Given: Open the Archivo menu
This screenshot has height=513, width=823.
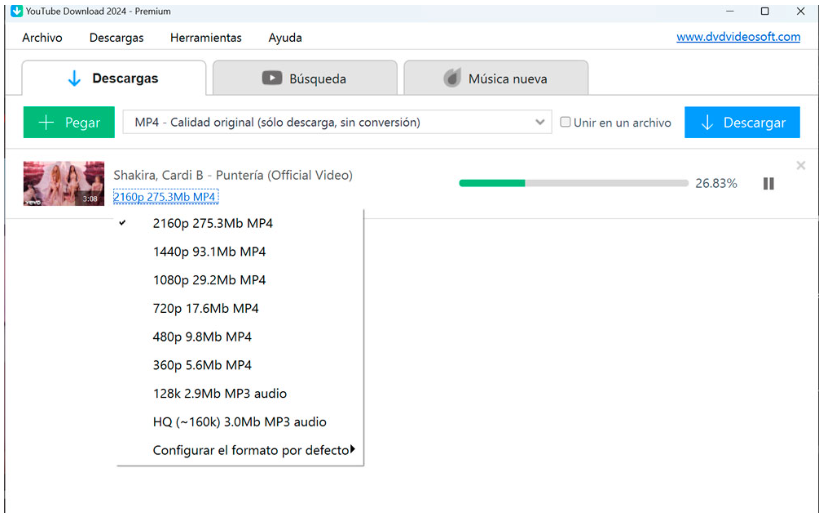Looking at the screenshot, I should point(42,38).
